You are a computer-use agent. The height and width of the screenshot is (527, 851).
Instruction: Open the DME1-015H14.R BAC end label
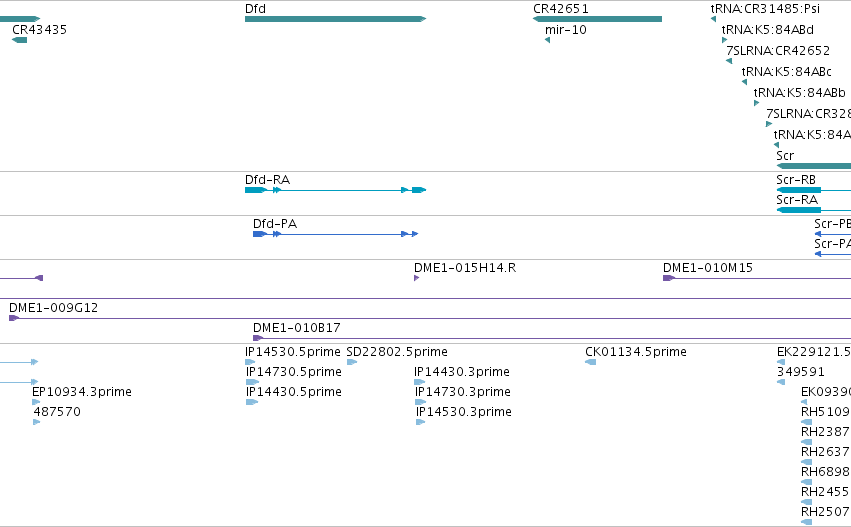pos(465,268)
